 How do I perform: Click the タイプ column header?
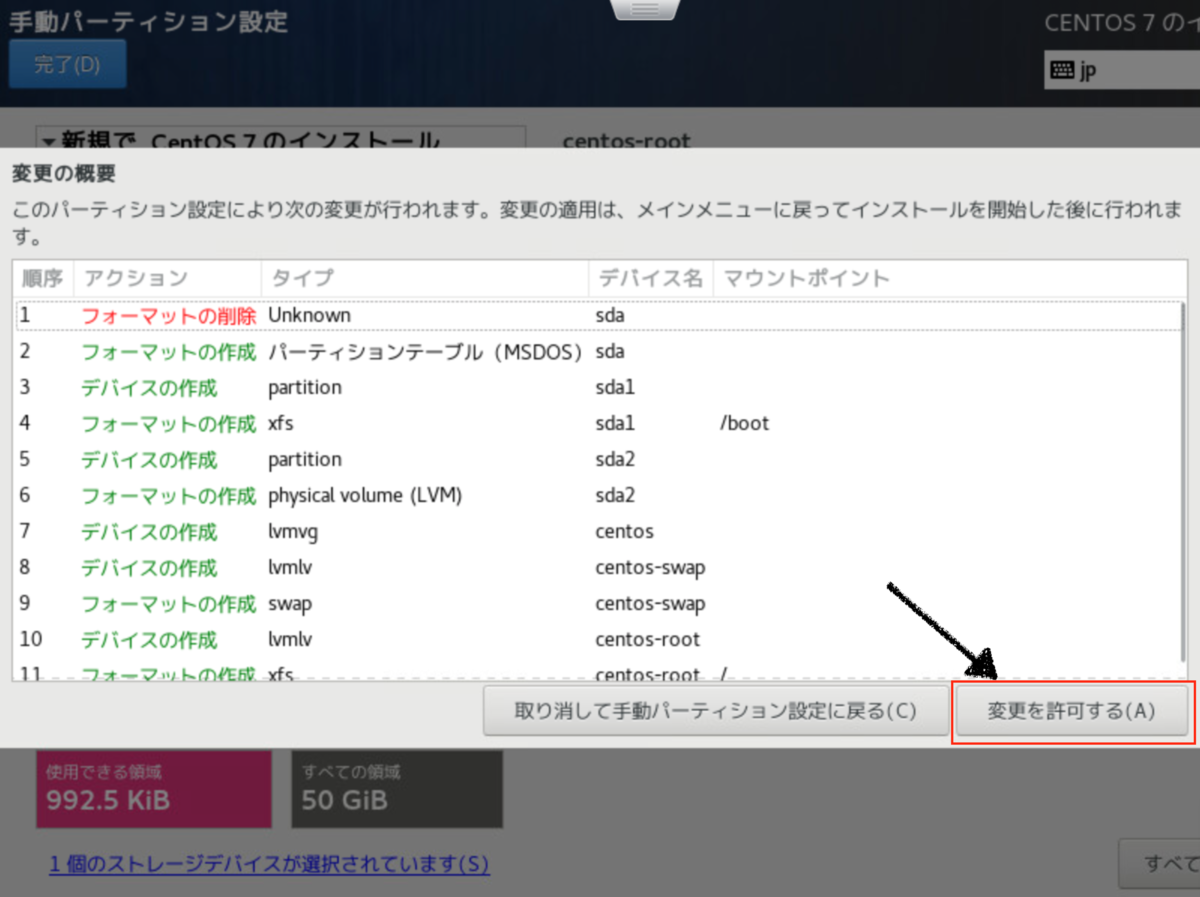(x=425, y=277)
